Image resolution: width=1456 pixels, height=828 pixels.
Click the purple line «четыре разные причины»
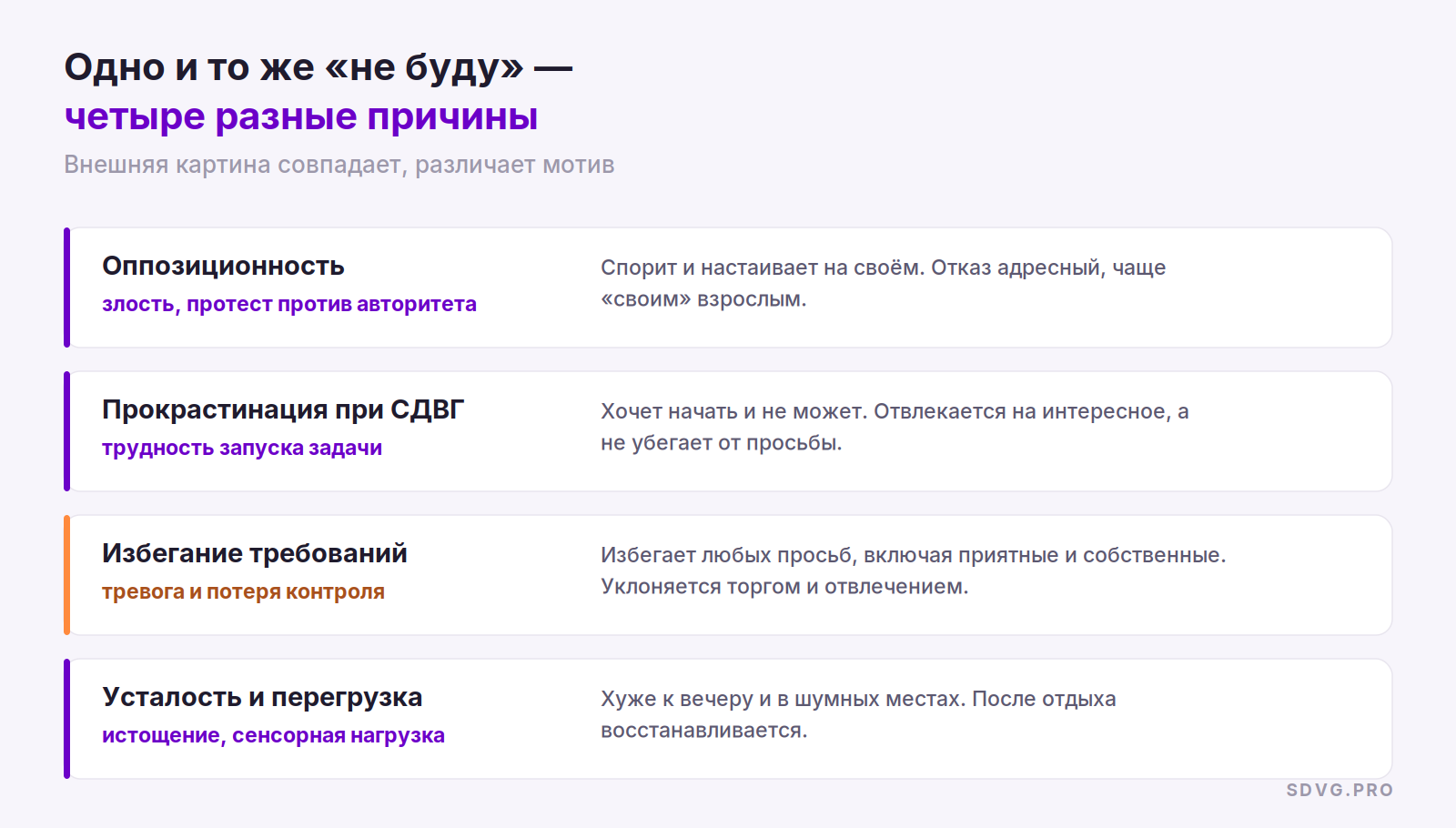(x=301, y=117)
